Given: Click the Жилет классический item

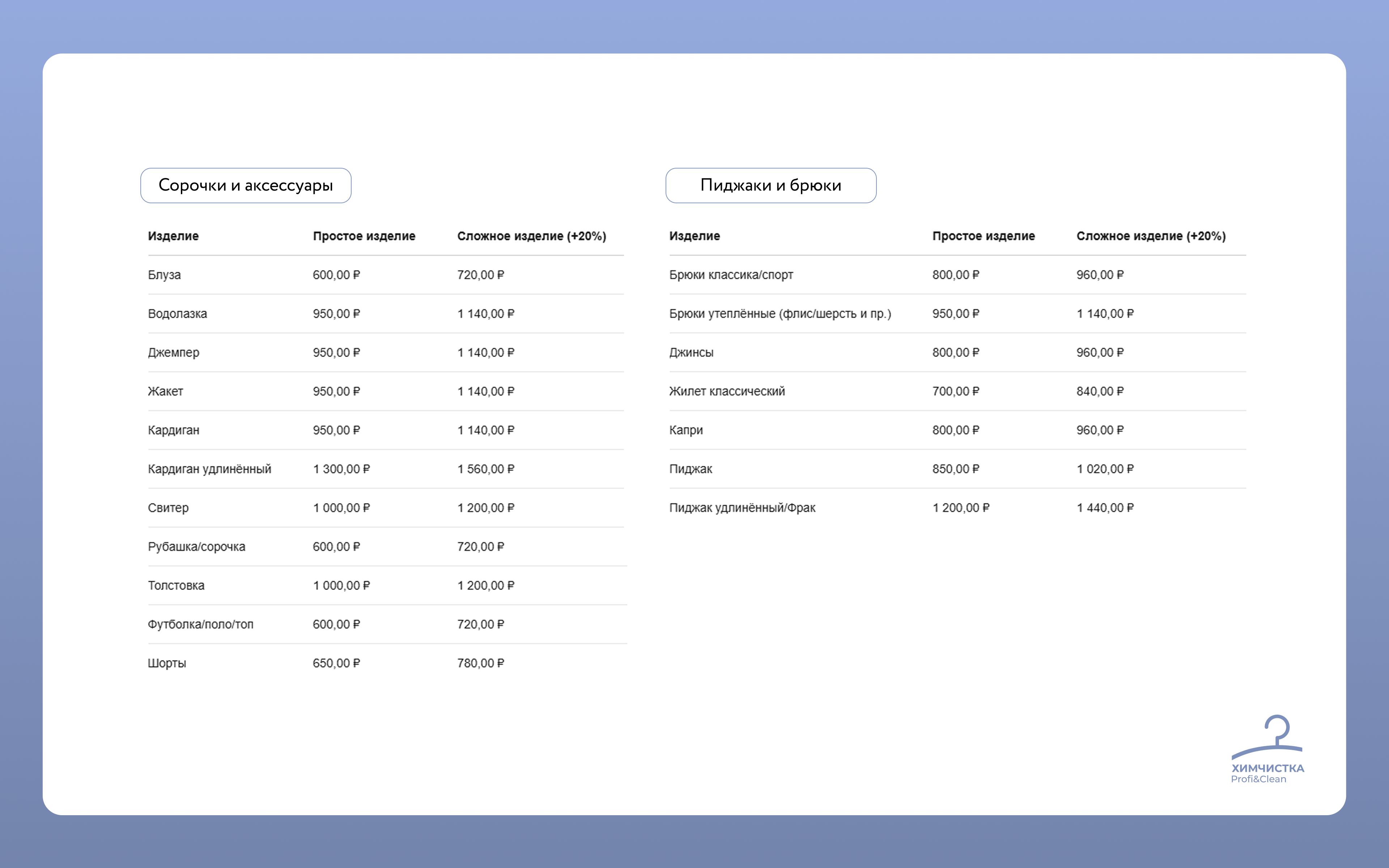Looking at the screenshot, I should [x=727, y=392].
